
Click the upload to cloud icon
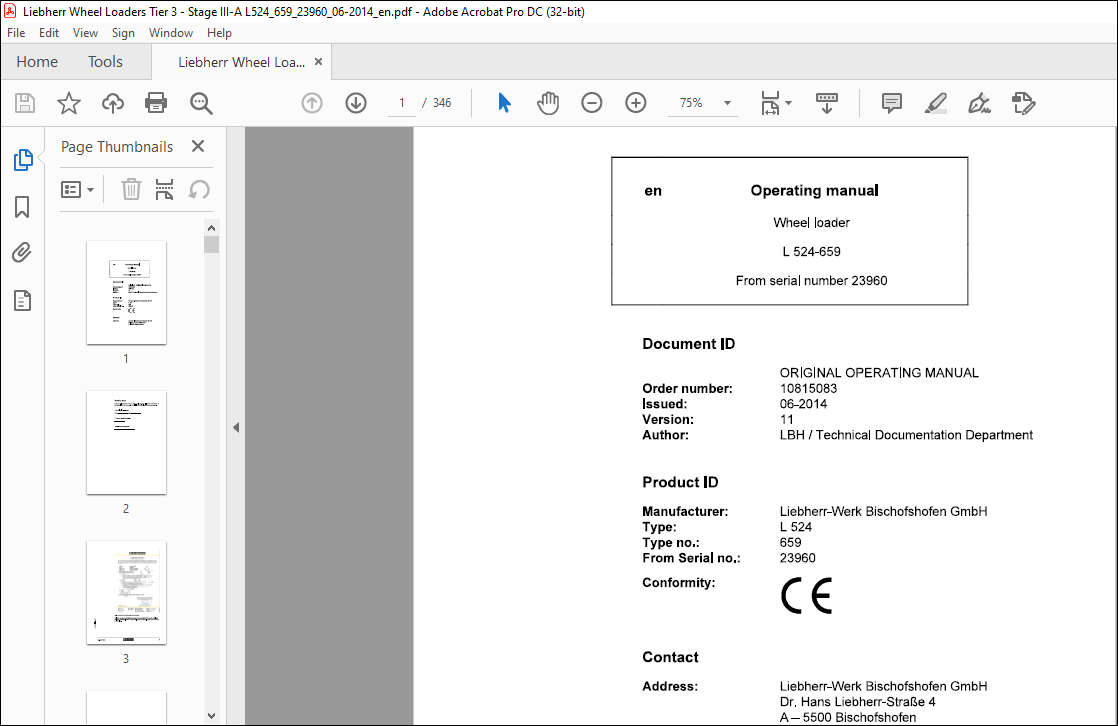coord(113,103)
